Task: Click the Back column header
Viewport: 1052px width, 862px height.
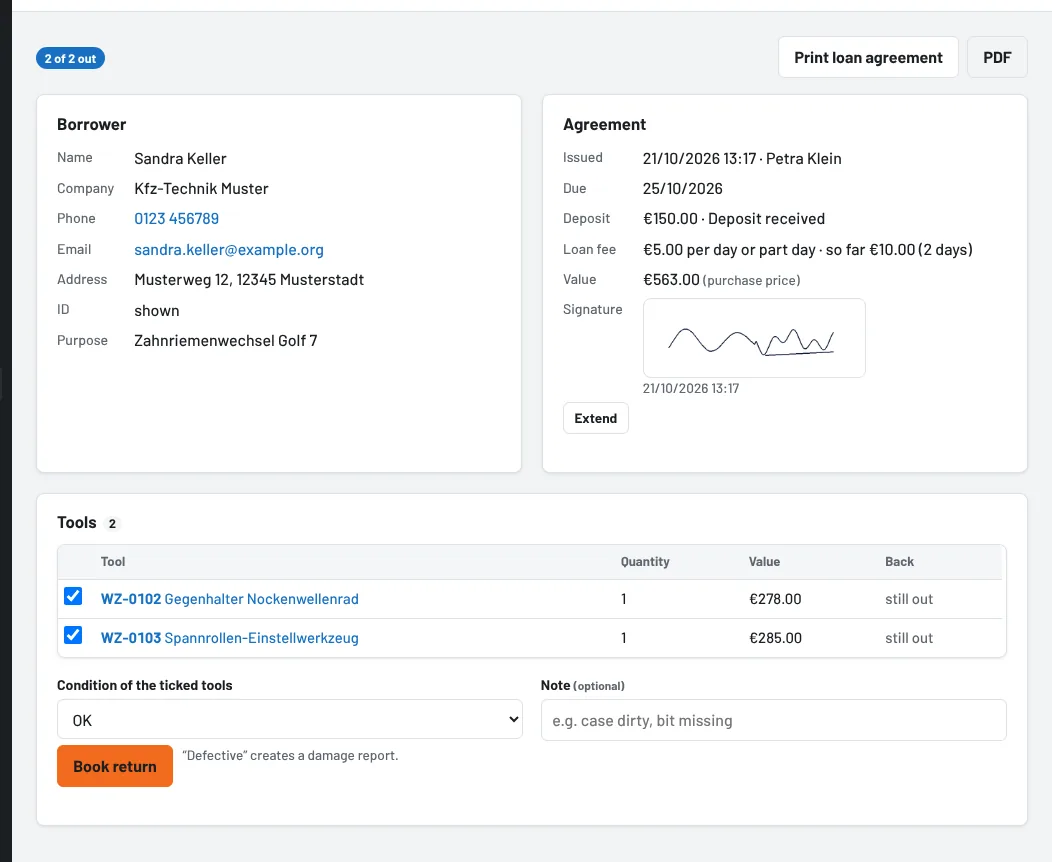Action: pyautogui.click(x=899, y=561)
